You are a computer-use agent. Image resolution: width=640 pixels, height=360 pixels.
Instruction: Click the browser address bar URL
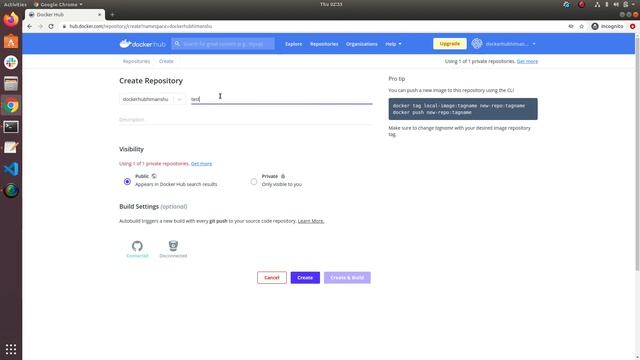(x=140, y=26)
